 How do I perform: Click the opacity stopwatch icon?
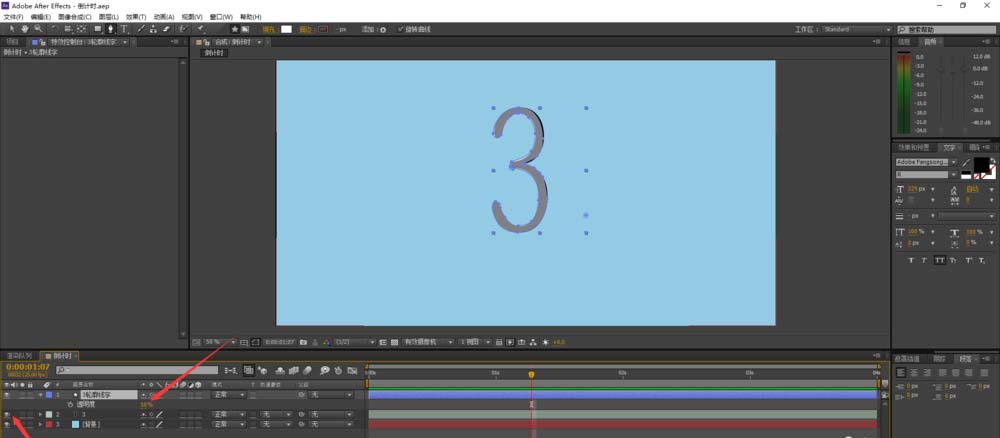coord(70,404)
